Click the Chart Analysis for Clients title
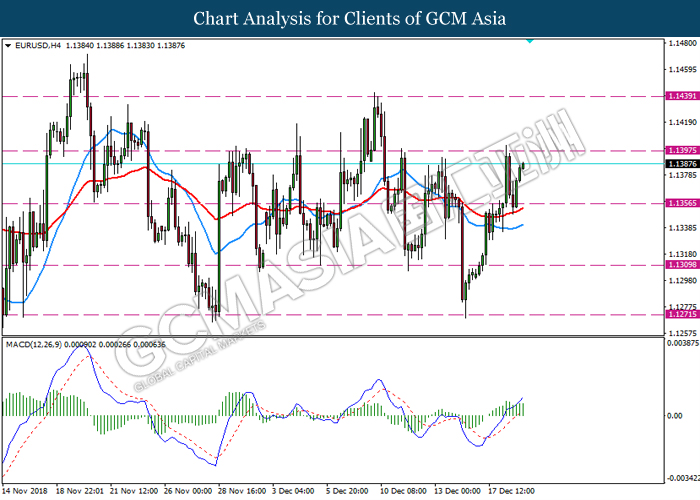The height and width of the screenshot is (500, 700). click(x=350, y=18)
